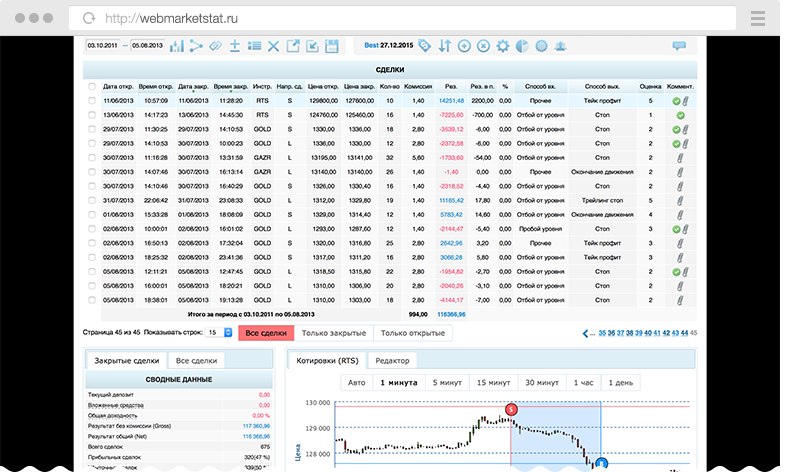This screenshot has height=472, width=800.
Task: Click the floppy disk save icon
Action: [x=332, y=46]
